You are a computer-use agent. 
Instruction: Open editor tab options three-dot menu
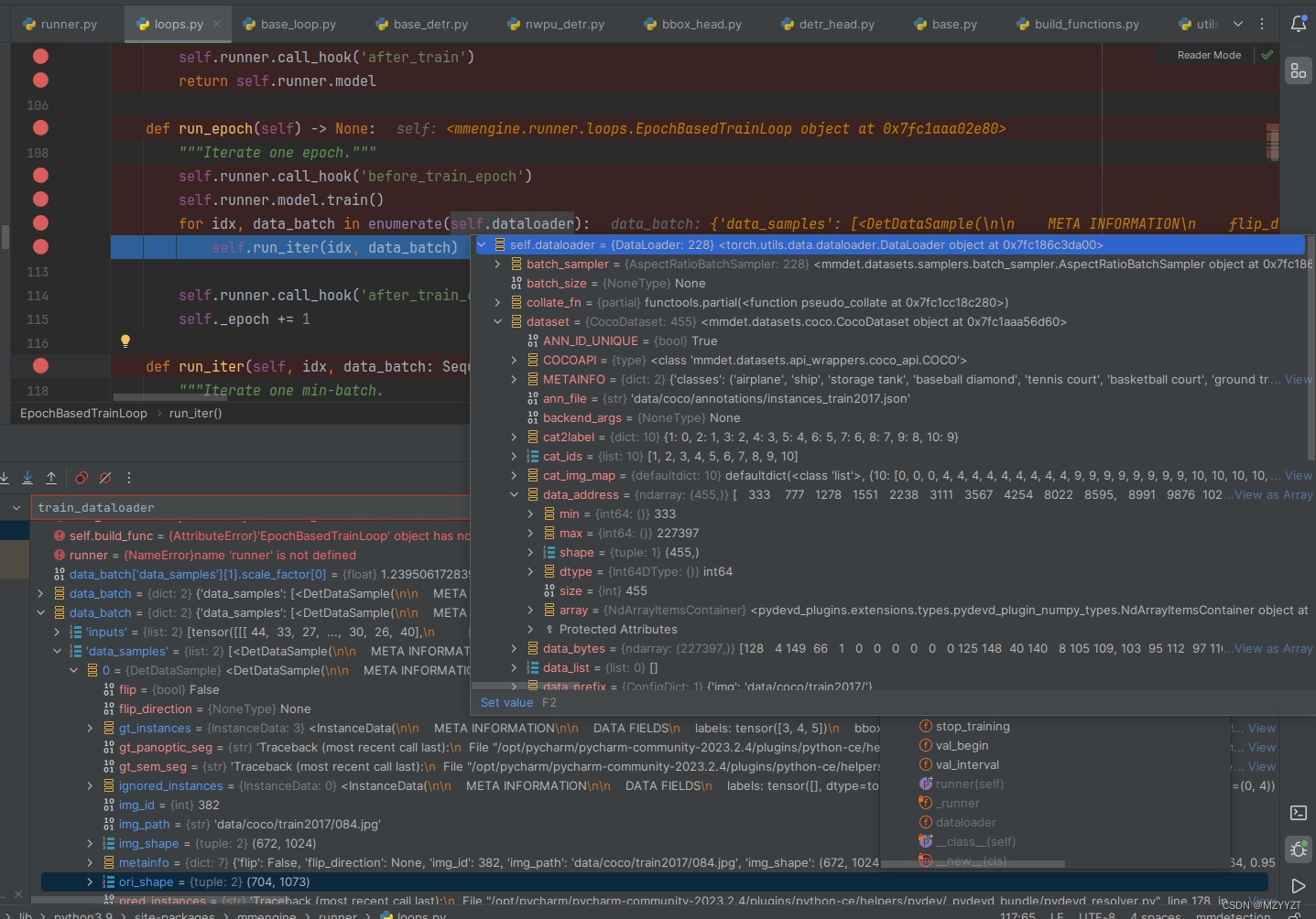point(1262,24)
